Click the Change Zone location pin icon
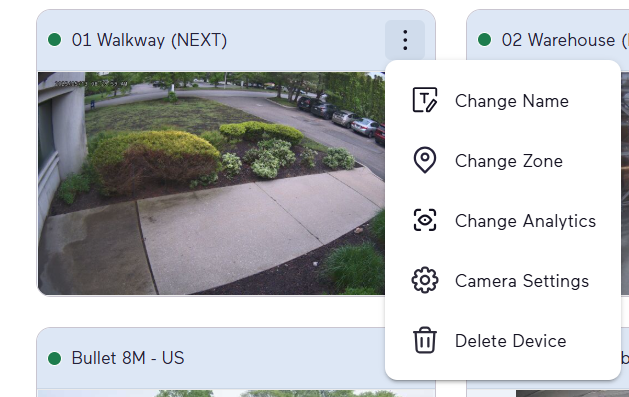Viewport: 629px width, 397px height. pyautogui.click(x=425, y=160)
